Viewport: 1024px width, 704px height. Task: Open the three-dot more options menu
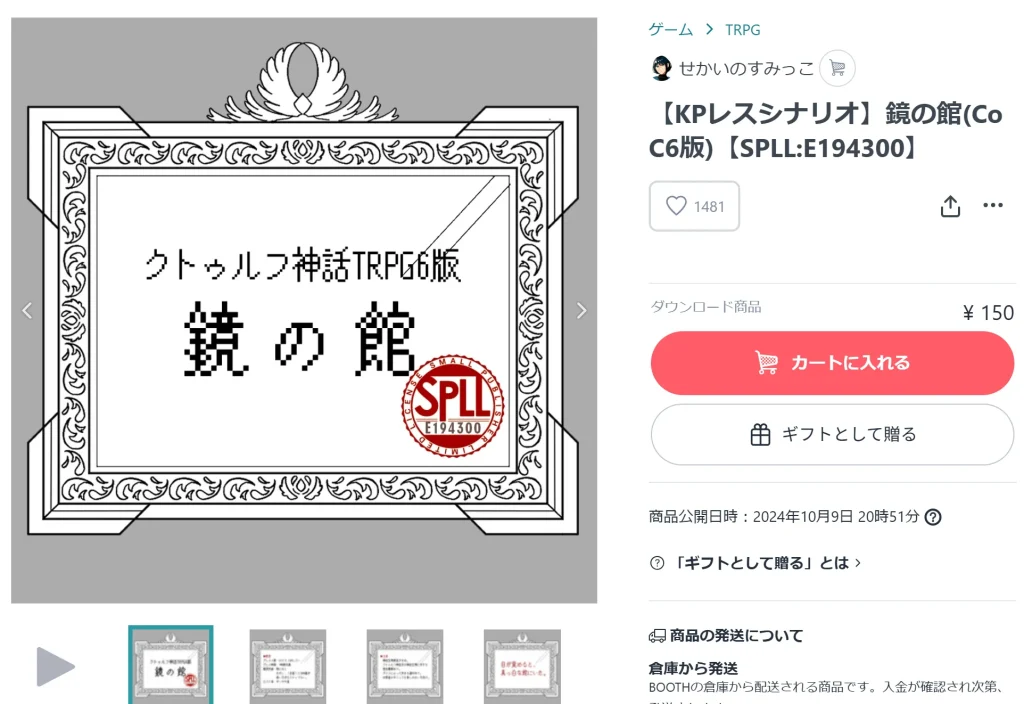tap(993, 206)
